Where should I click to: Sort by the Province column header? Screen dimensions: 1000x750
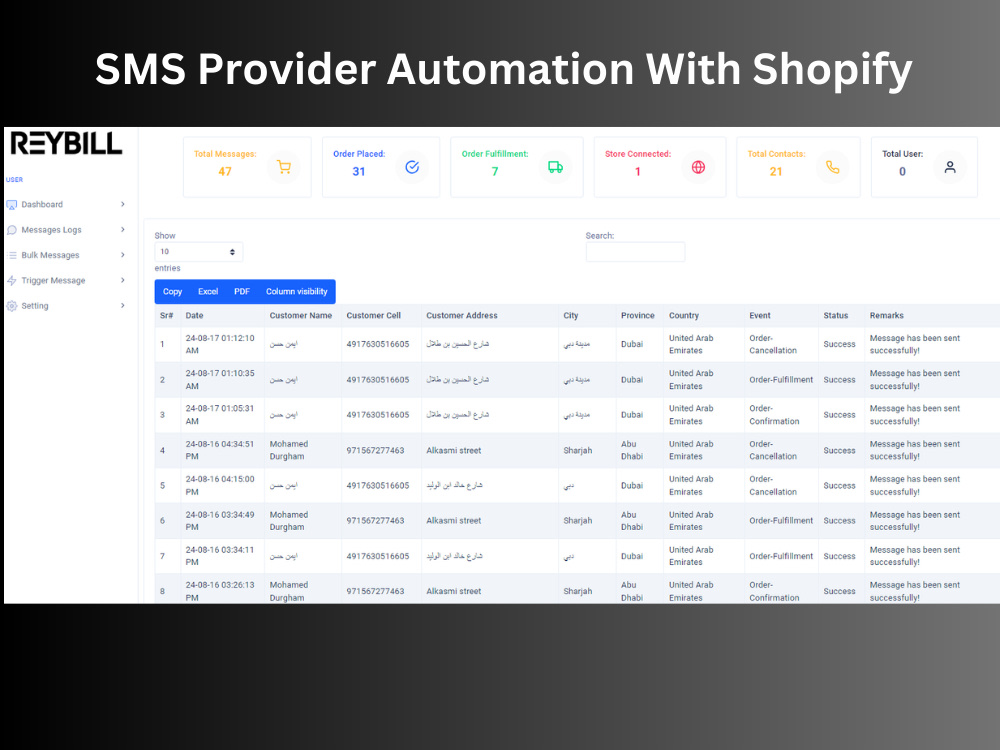point(638,316)
